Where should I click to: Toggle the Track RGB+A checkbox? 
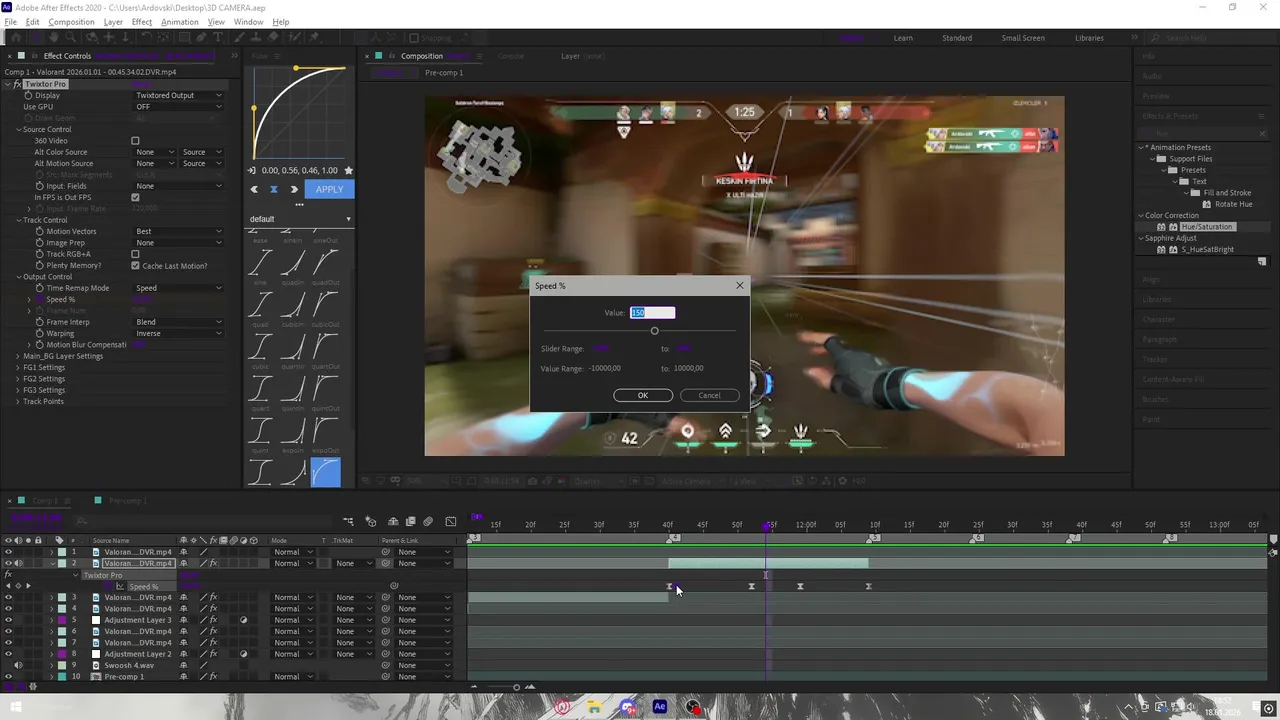pos(135,254)
